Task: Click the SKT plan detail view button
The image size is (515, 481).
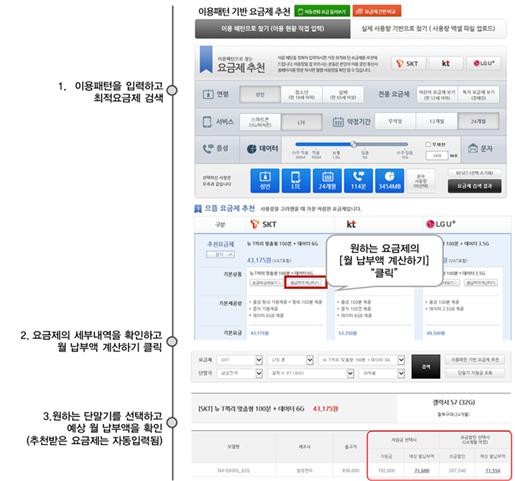Action: (x=266, y=283)
